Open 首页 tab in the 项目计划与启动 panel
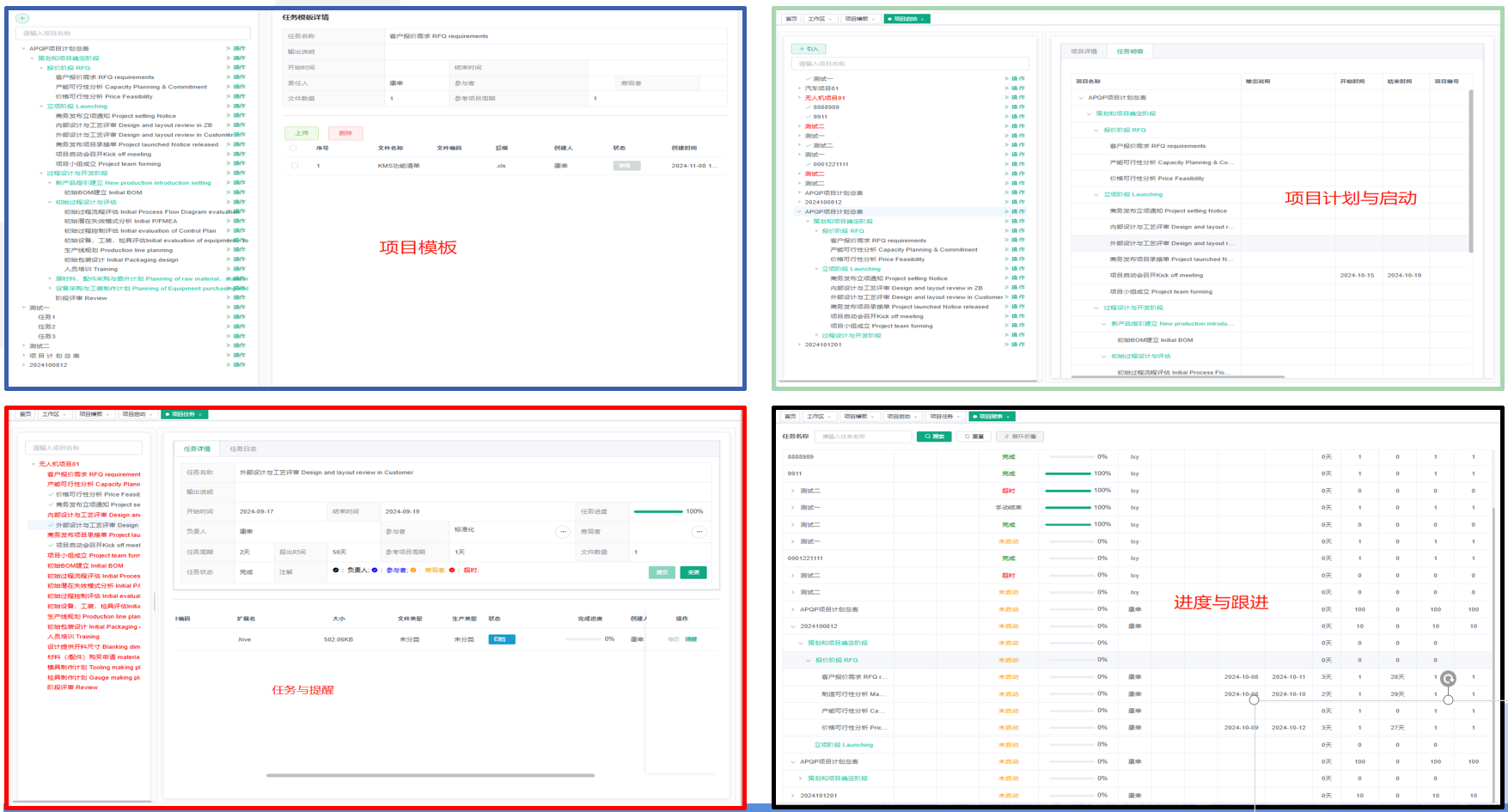1508x812 pixels. [791, 19]
